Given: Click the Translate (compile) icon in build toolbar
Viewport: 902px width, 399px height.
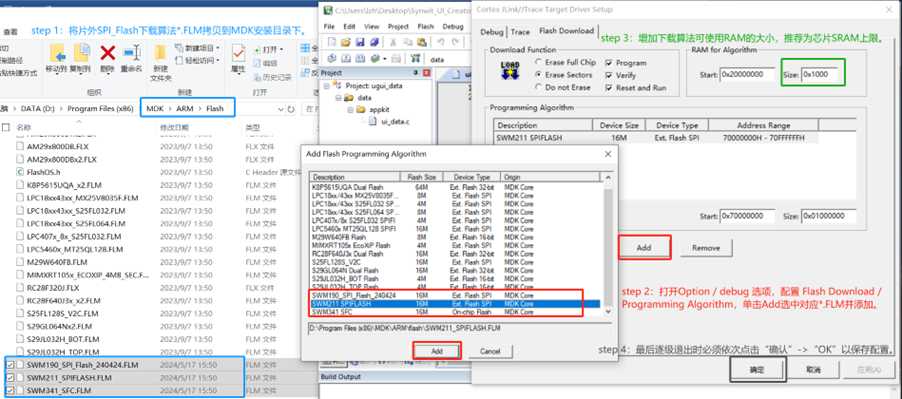Looking at the screenshot, I should click(x=332, y=59).
